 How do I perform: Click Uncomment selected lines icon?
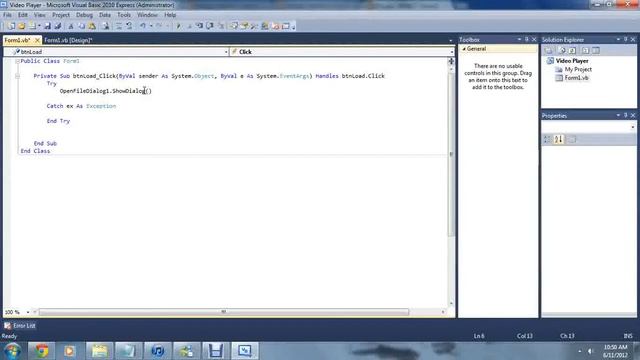tap(129, 26)
